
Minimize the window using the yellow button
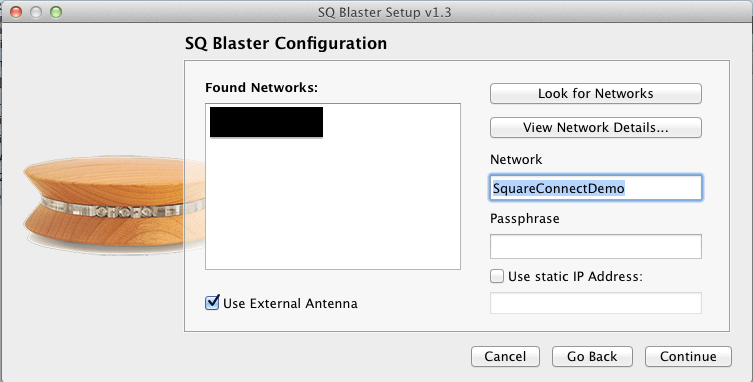[x=36, y=12]
